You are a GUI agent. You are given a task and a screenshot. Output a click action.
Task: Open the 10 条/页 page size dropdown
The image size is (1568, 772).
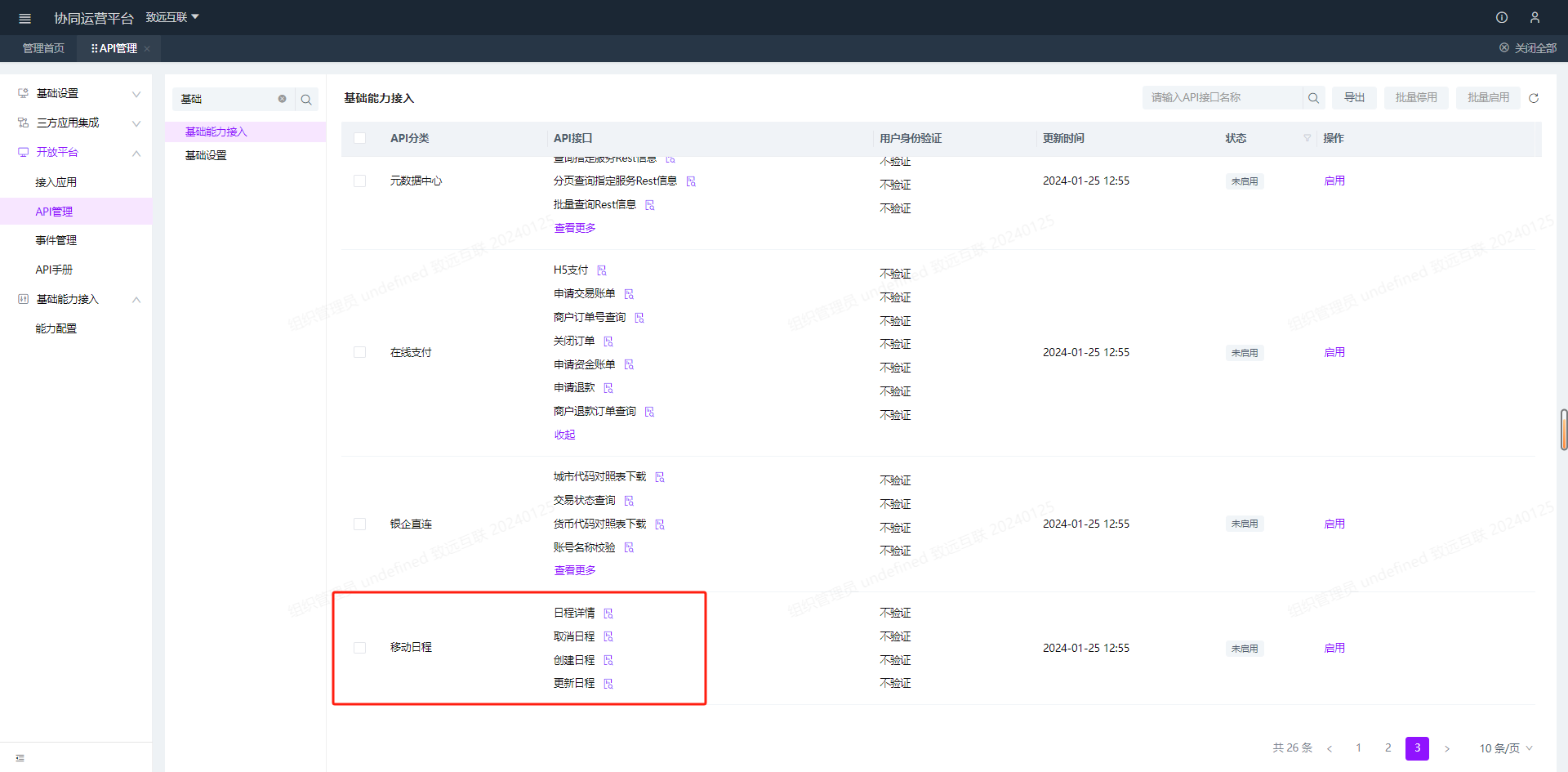pos(1506,748)
